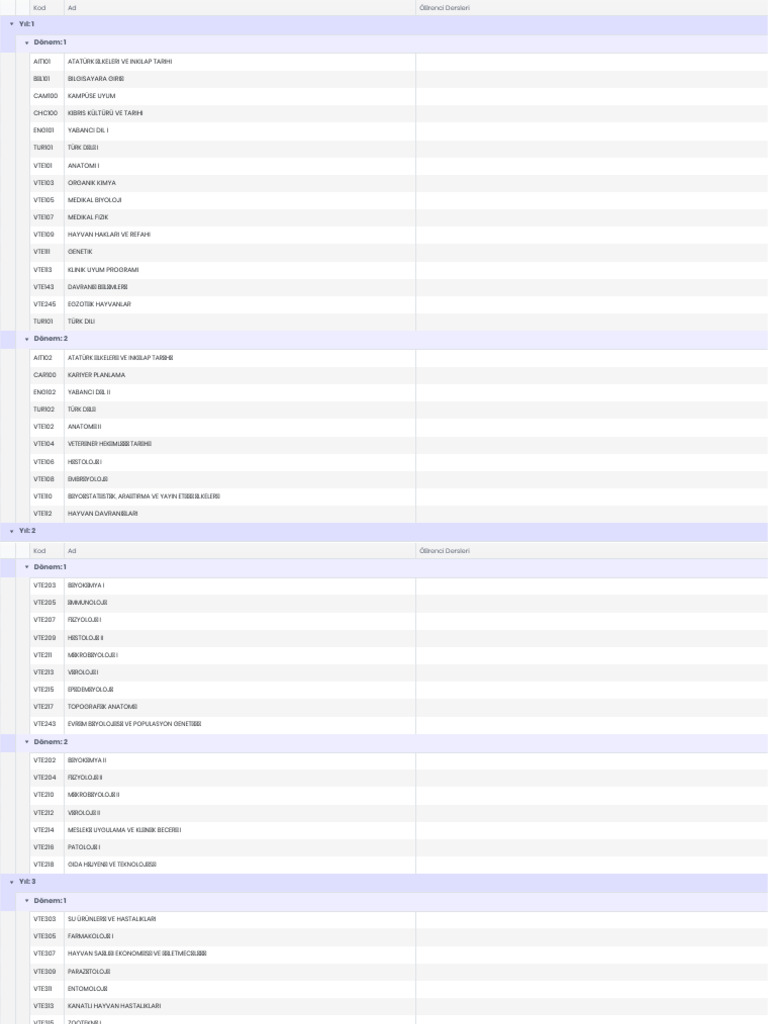Select the VTE108 course row
Screen dimensions: 768x1024
[398, 479]
